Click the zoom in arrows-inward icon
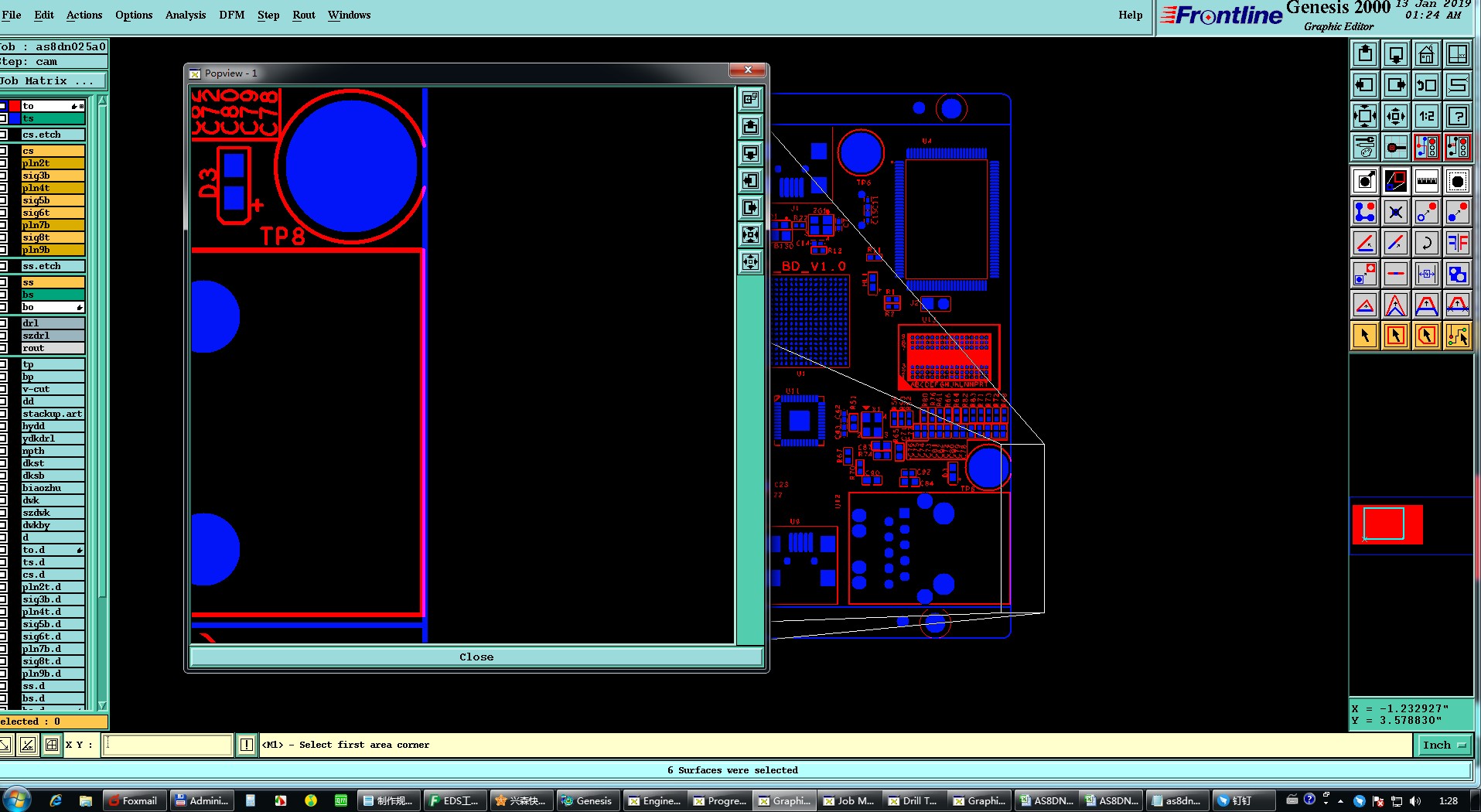Image resolution: width=1481 pixels, height=812 pixels. coord(1365,116)
